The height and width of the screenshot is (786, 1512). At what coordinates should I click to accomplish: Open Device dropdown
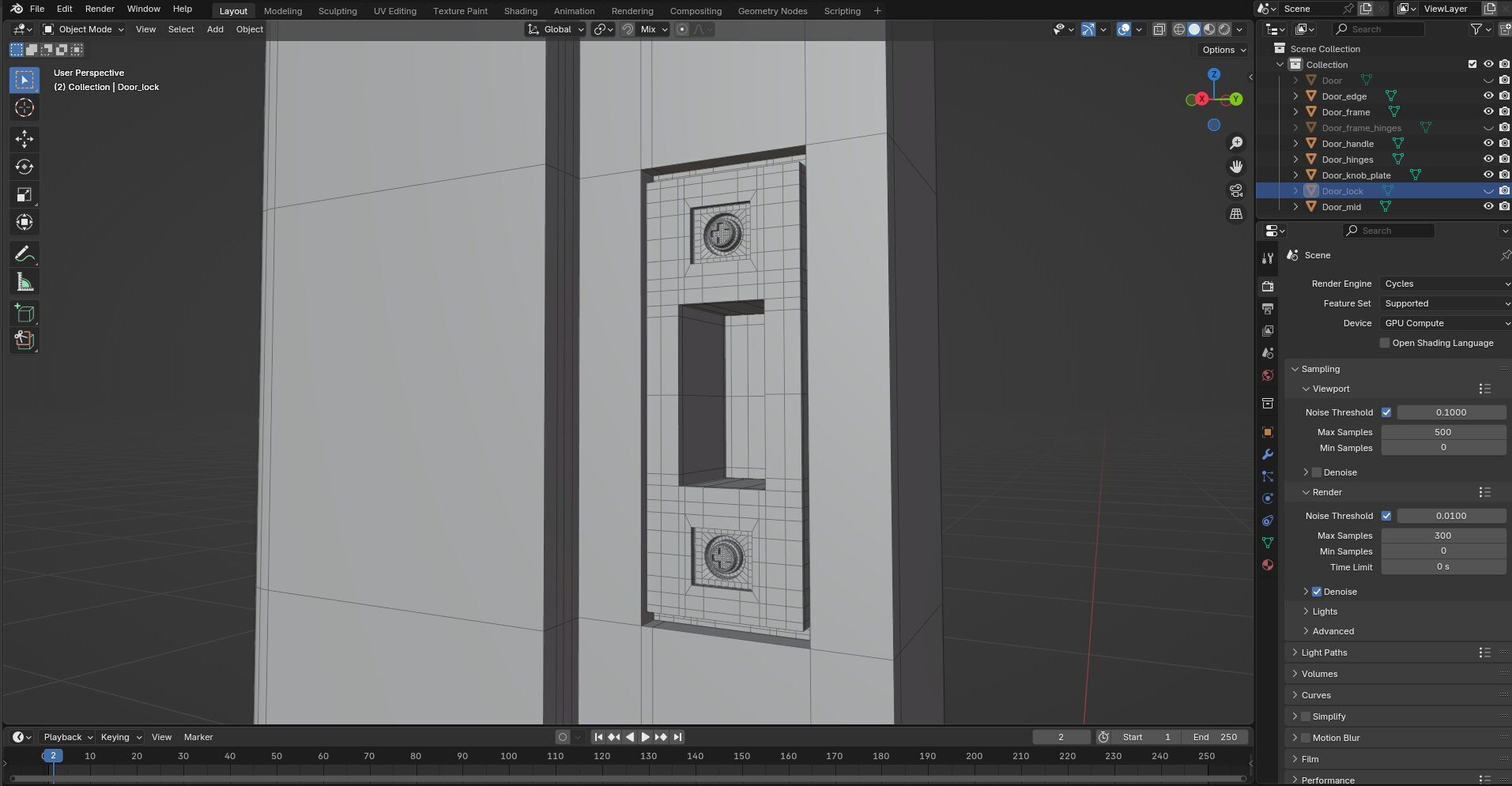pos(1446,323)
